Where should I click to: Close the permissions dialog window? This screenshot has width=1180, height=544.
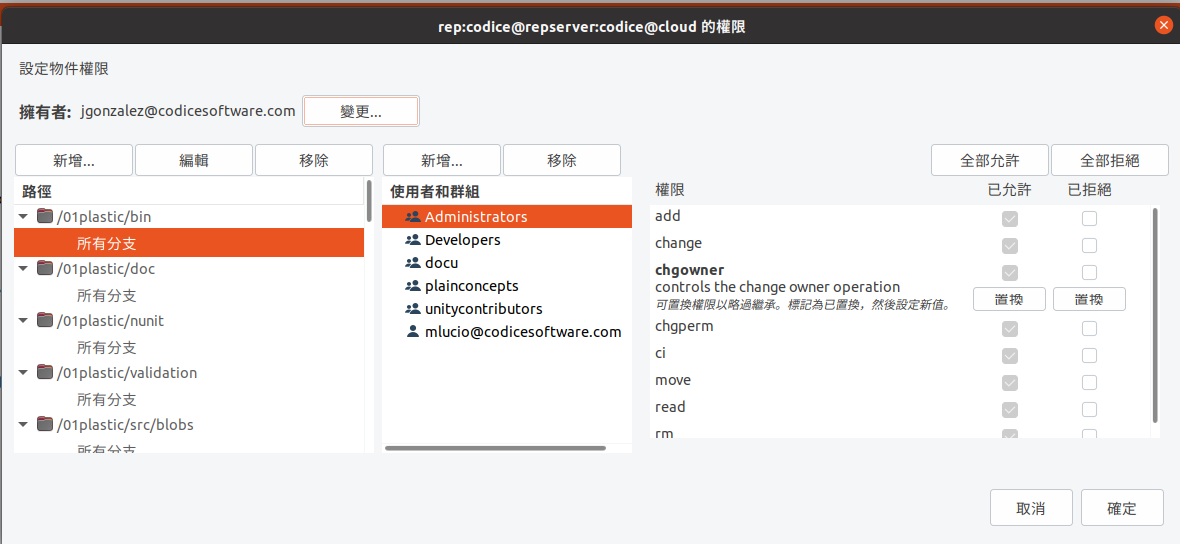(1163, 25)
